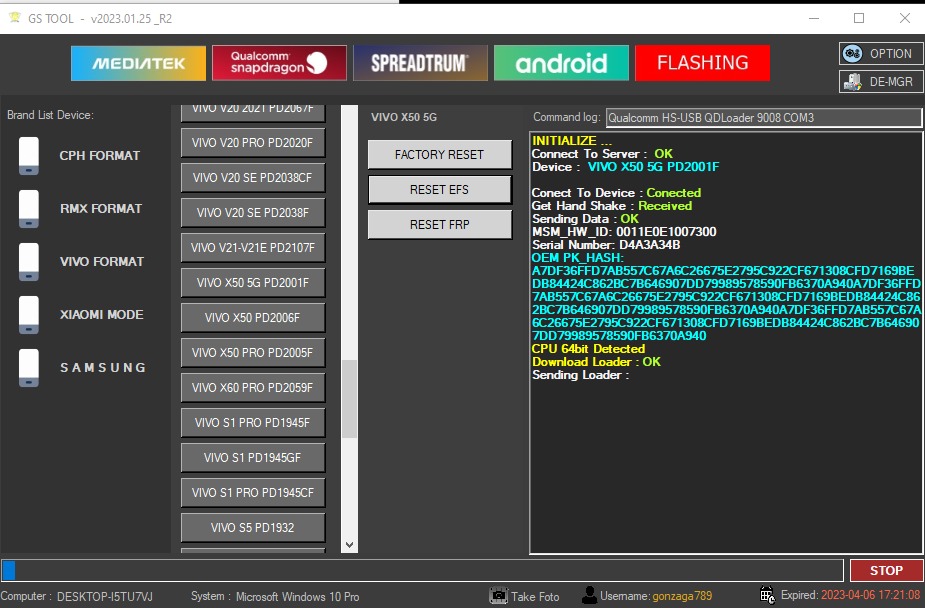Choose VIVO FORMAT brand

[101, 261]
